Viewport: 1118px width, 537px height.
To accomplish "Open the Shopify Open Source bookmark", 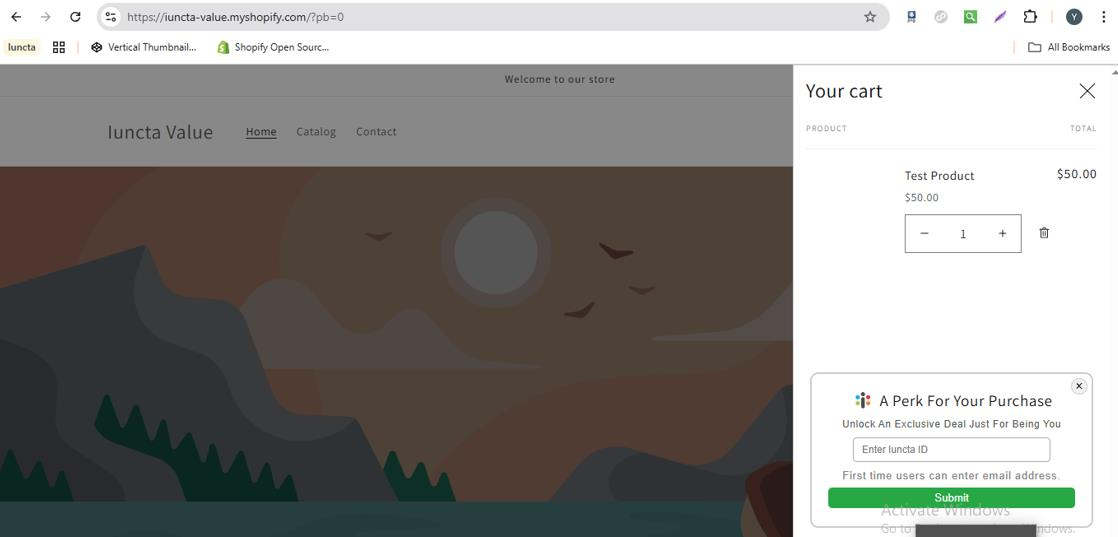I will click(x=272, y=47).
